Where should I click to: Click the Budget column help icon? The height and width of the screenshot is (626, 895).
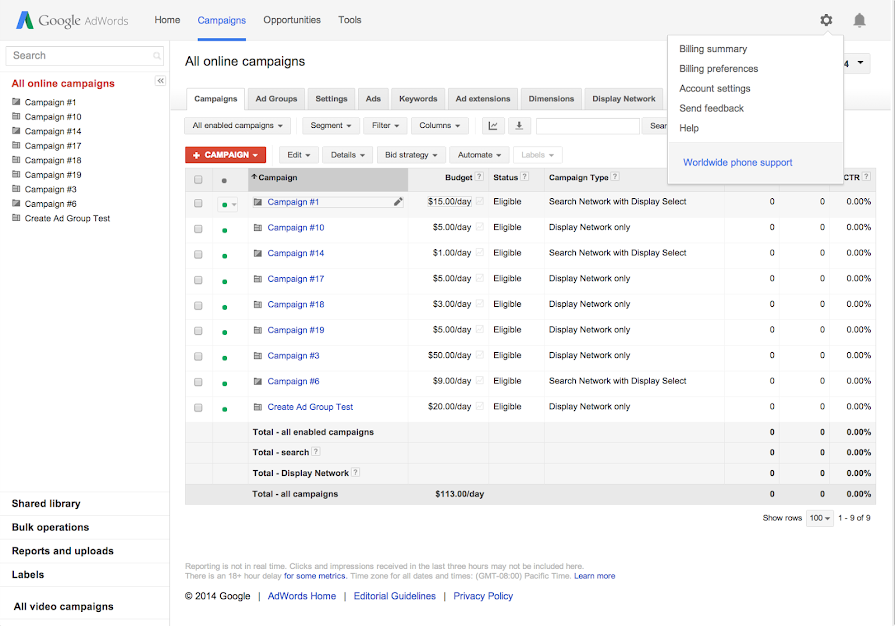479,177
